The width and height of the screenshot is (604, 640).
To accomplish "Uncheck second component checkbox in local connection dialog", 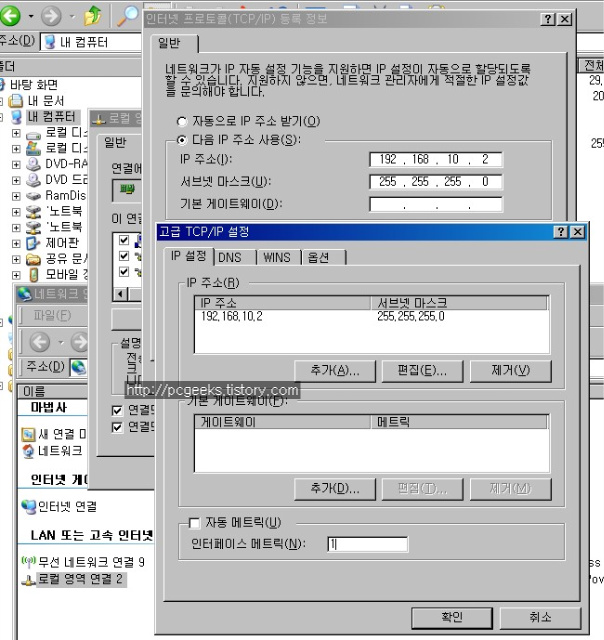I will [124, 256].
